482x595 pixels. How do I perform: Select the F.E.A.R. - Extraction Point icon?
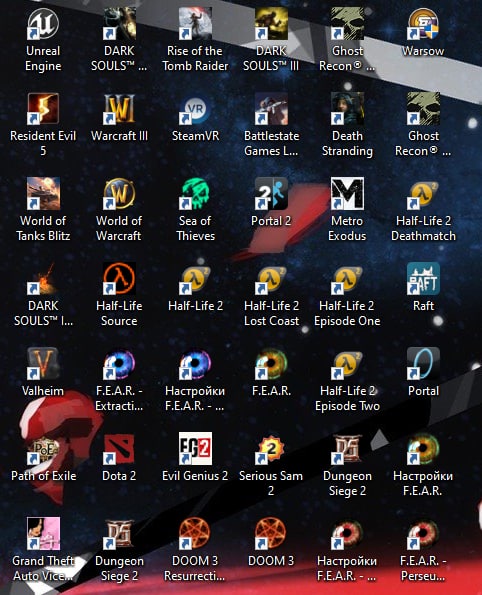pyautogui.click(x=119, y=364)
